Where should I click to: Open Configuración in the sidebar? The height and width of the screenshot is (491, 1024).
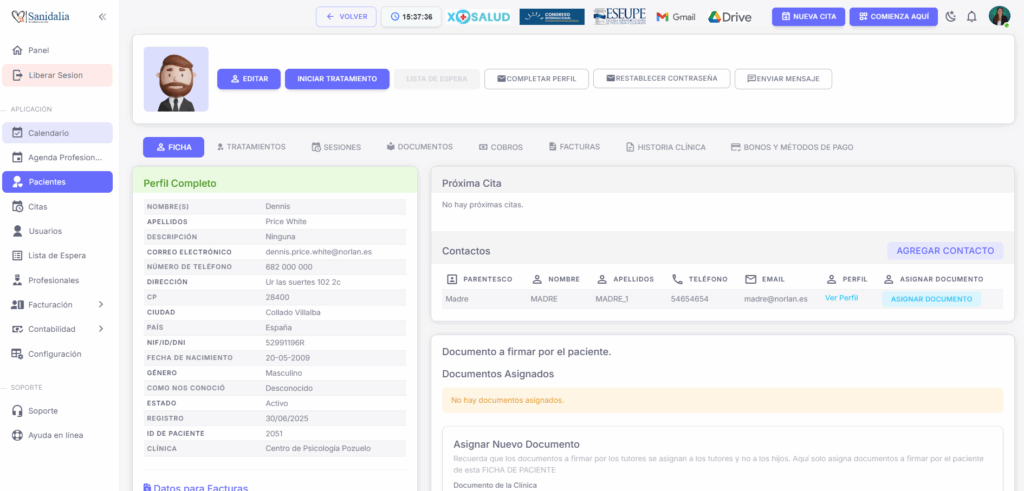pyautogui.click(x=57, y=354)
